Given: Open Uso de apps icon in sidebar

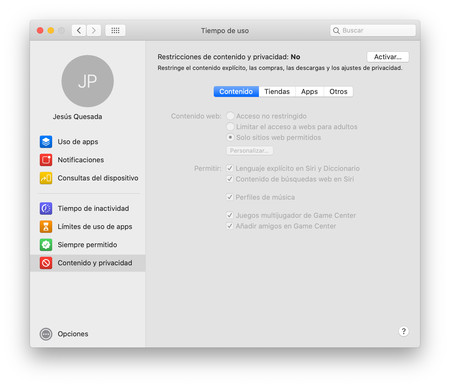Looking at the screenshot, I should tap(46, 142).
